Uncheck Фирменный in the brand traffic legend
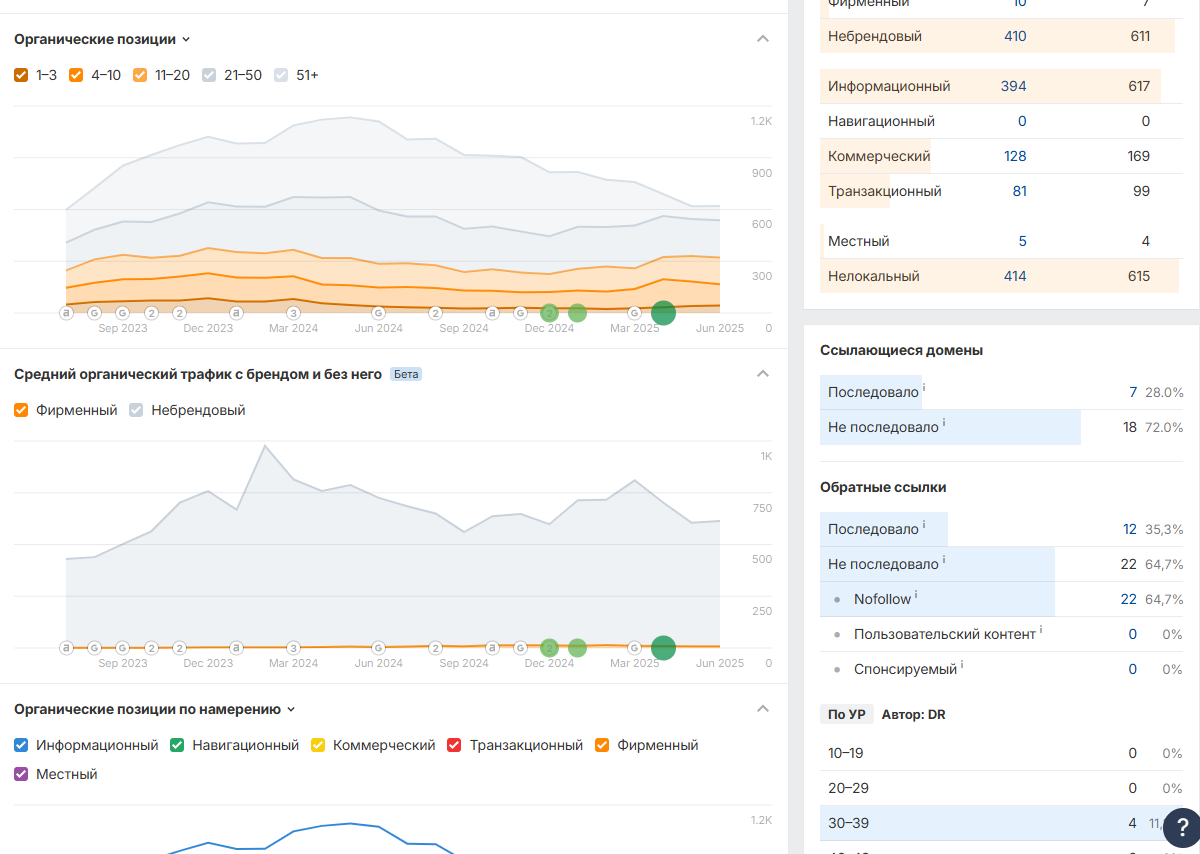Viewport: 1200px width, 854px height. point(21,410)
